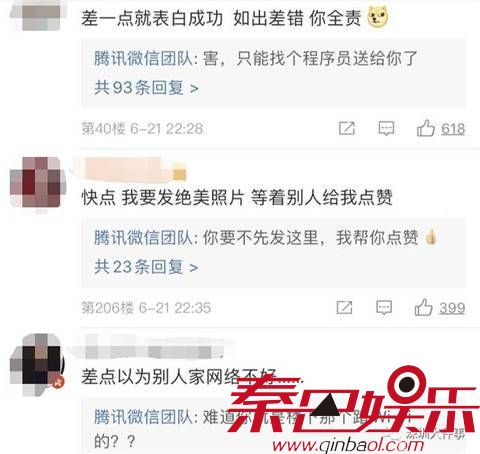Share the floor 206 comment

tap(344, 307)
